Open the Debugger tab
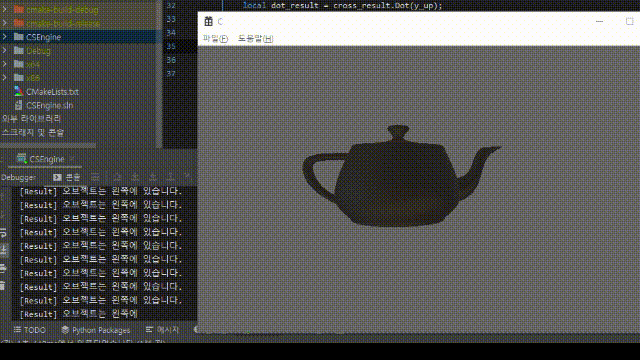Viewport: 640px width, 360px height. [18, 178]
